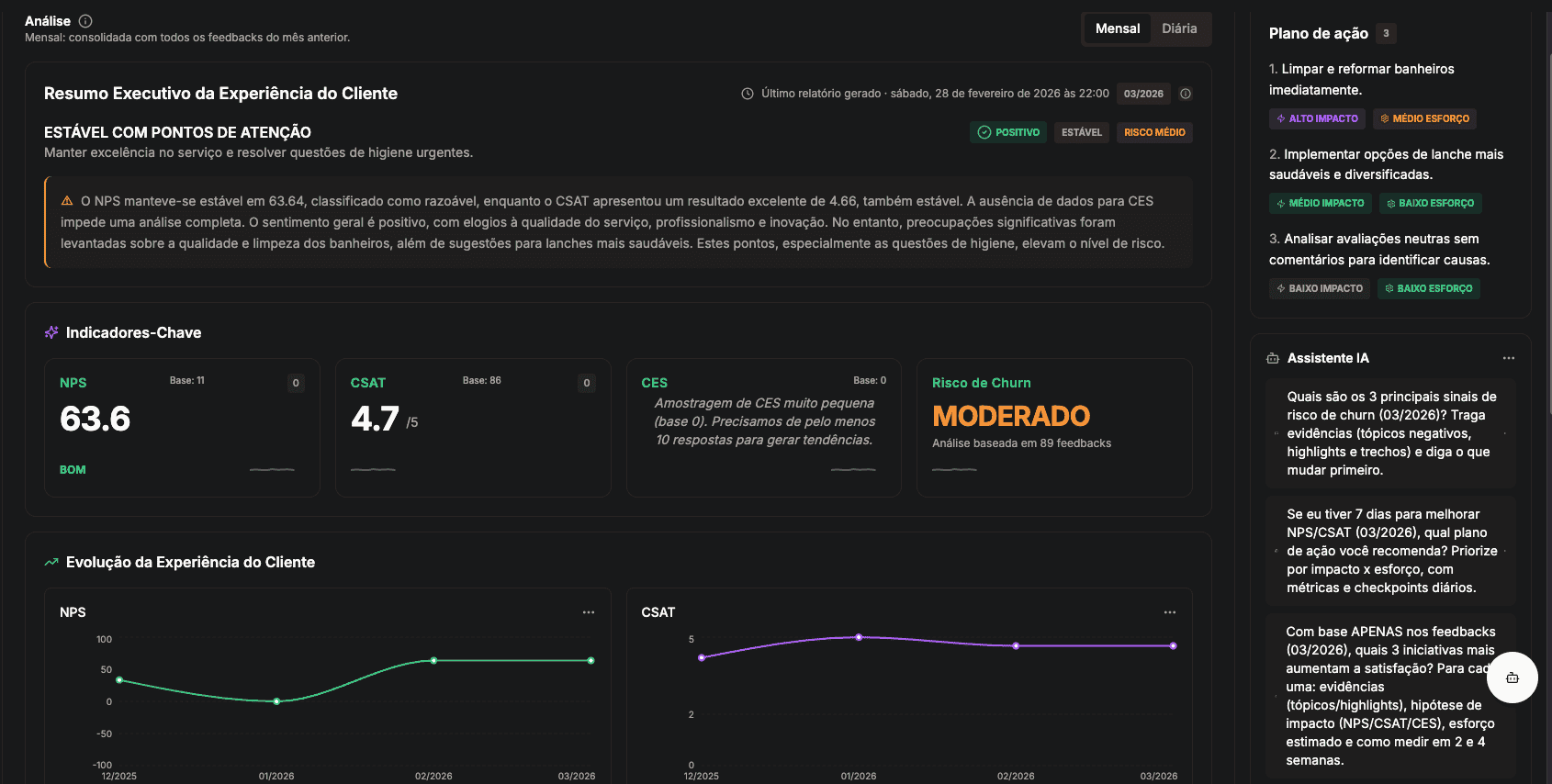Click the robot icon beside Assistente IA
Screen dimensions: 1552x784
tap(1273, 358)
